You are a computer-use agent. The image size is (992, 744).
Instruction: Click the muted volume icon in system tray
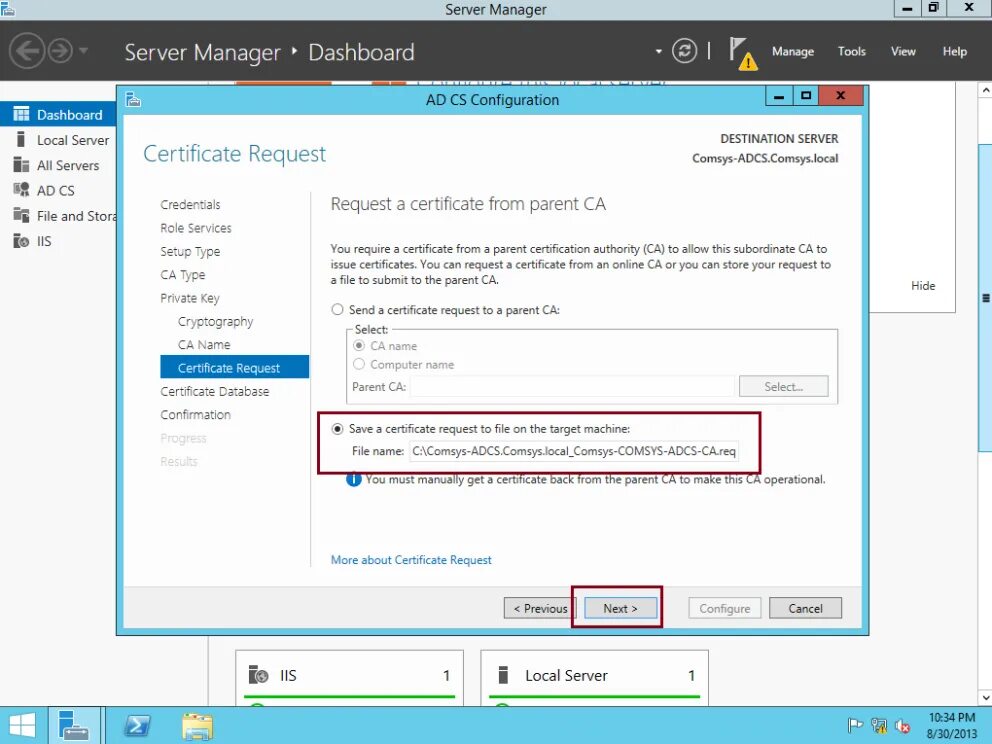903,726
